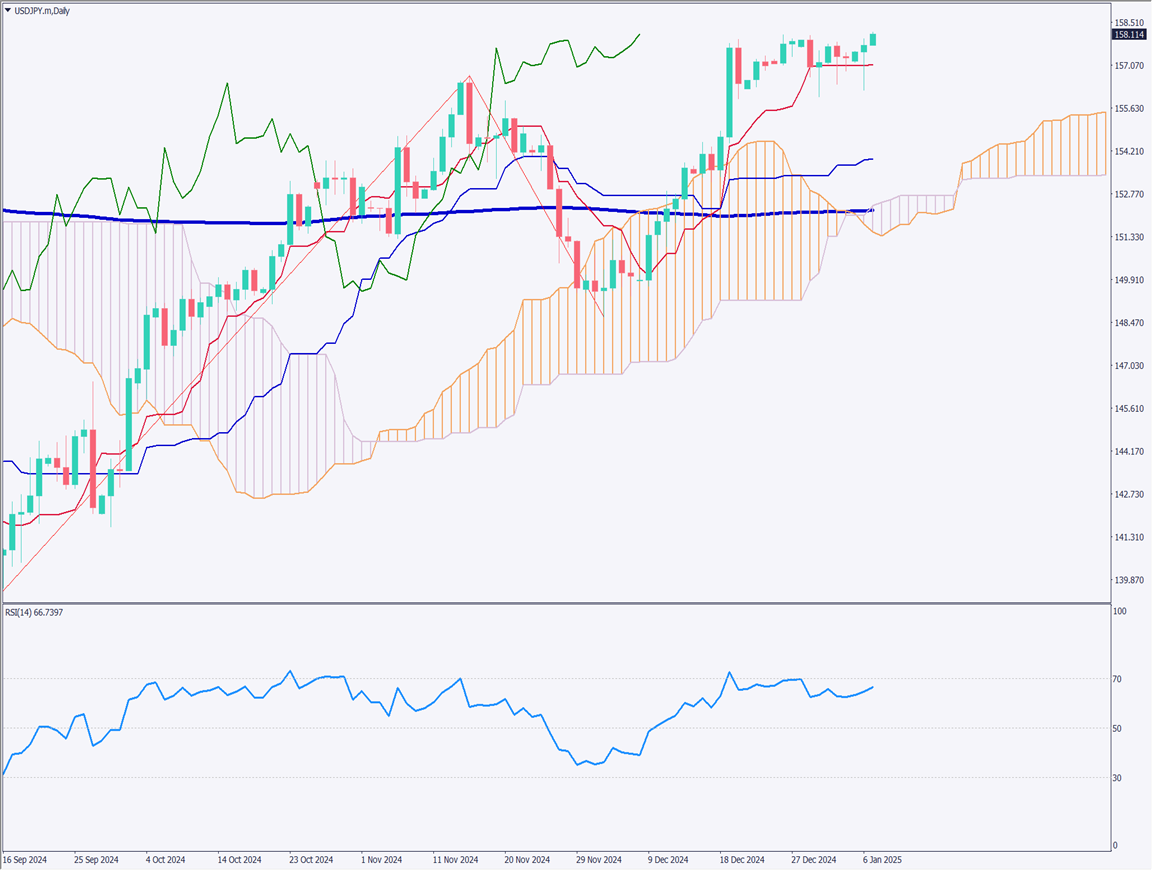Click the 18 Dec 2024 date label

(x=742, y=860)
